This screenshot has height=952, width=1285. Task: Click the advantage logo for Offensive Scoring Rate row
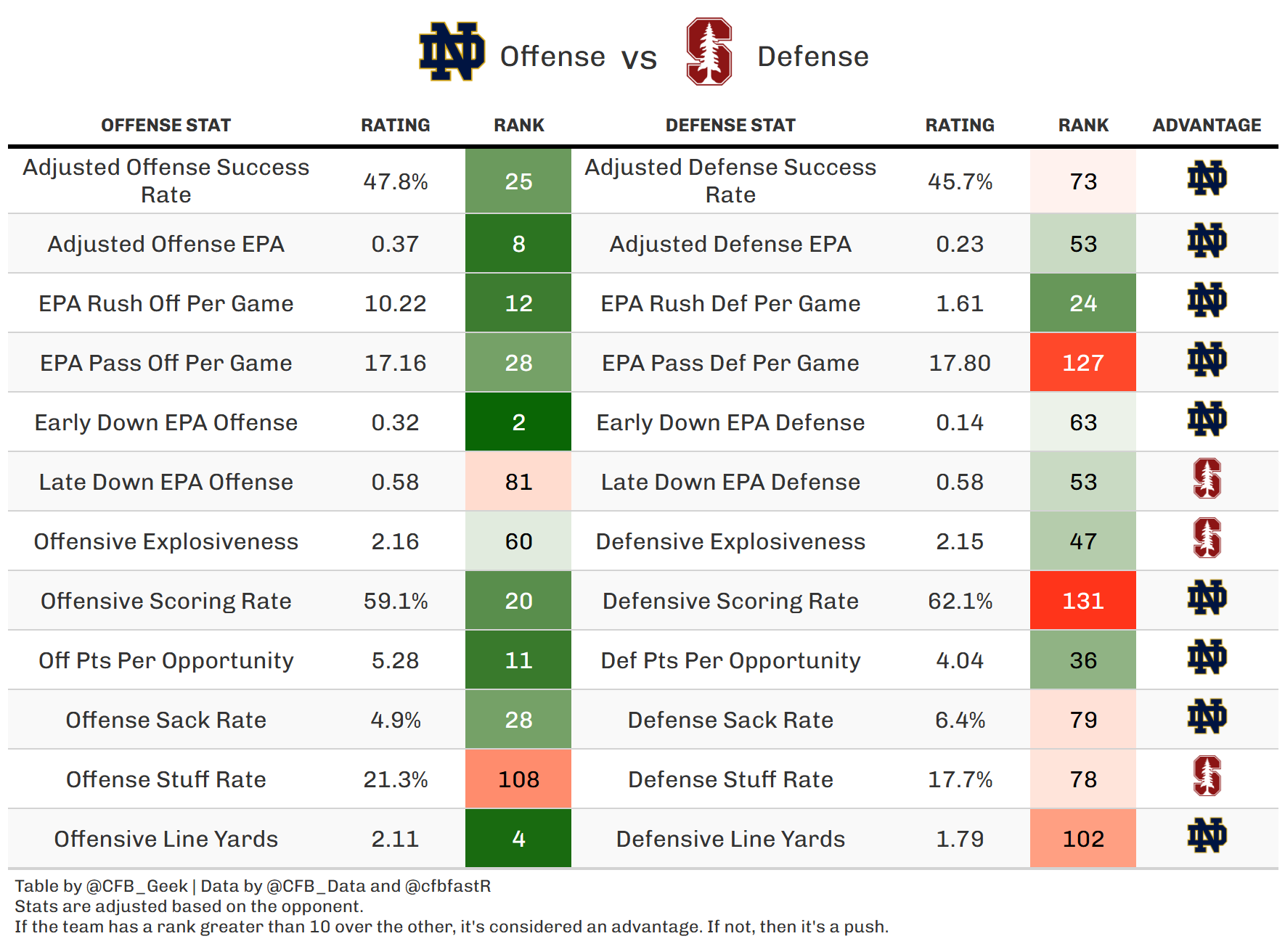point(1207,598)
